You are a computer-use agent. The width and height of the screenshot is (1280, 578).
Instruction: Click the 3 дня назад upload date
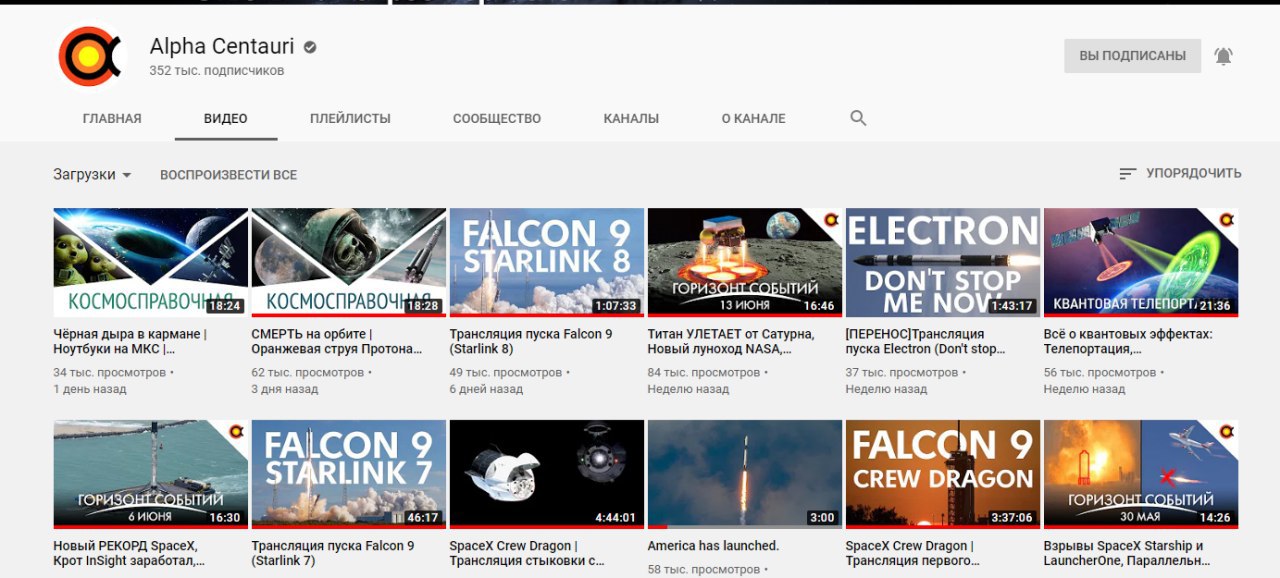click(x=285, y=389)
